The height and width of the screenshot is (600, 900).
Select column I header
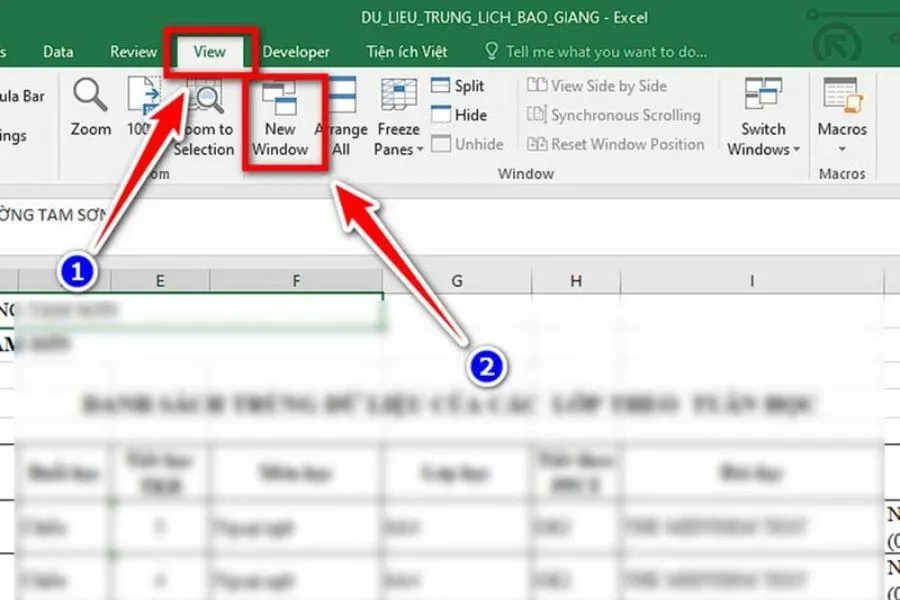tap(752, 281)
